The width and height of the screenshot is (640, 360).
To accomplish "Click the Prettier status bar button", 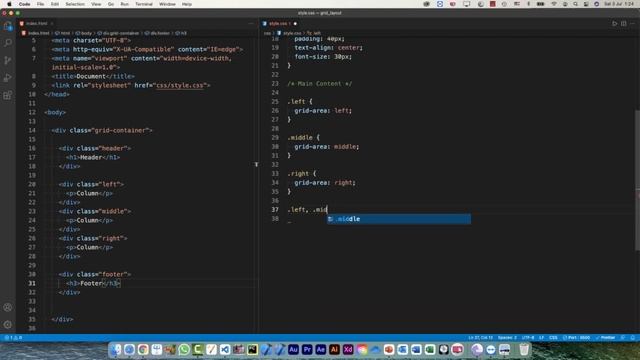I will coord(606,338).
